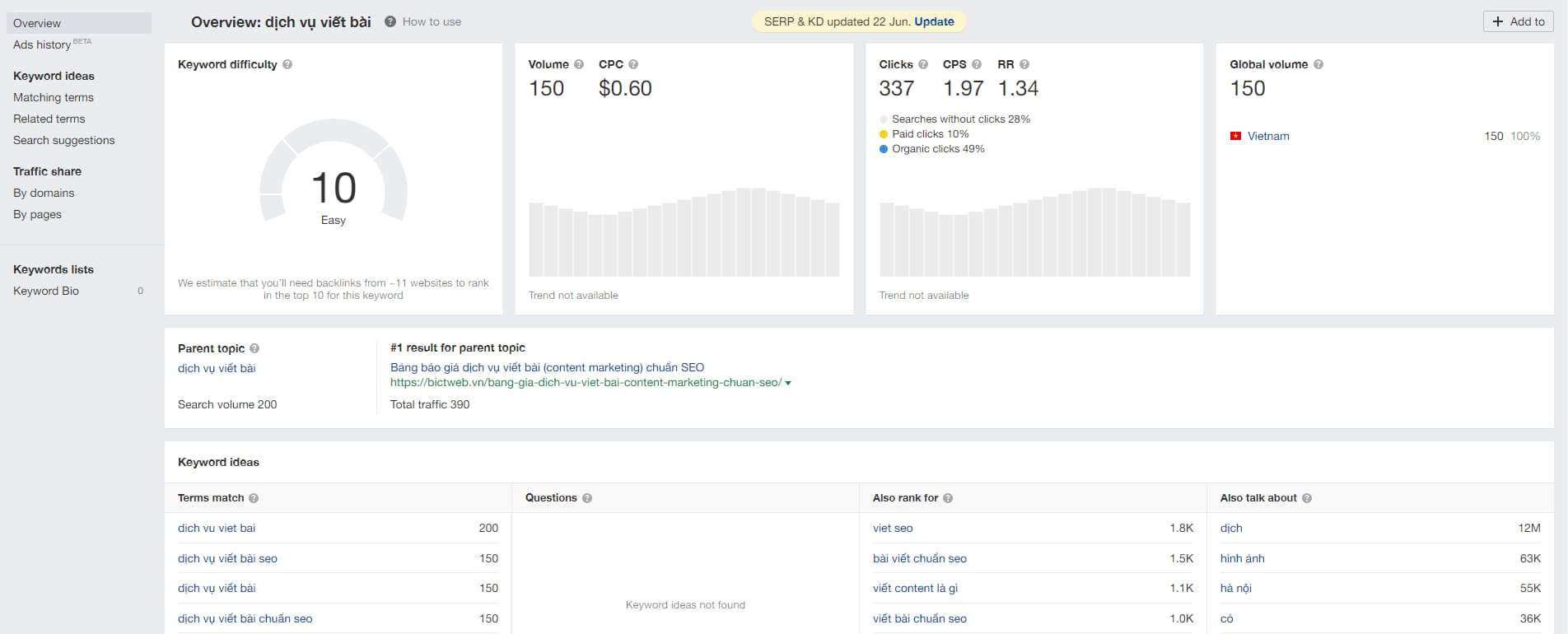Click keyword dịch vụ viết bài seo
Screen dimensions: 1568x634
(227, 558)
